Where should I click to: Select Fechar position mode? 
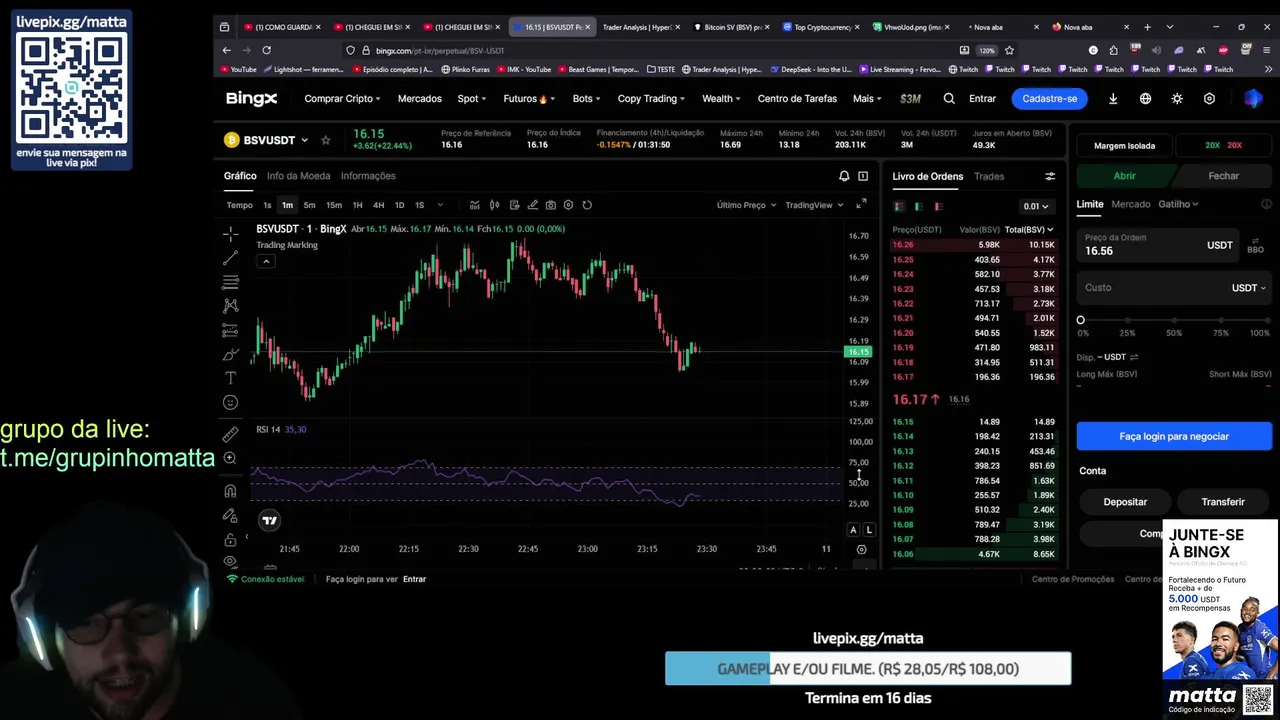1223,175
